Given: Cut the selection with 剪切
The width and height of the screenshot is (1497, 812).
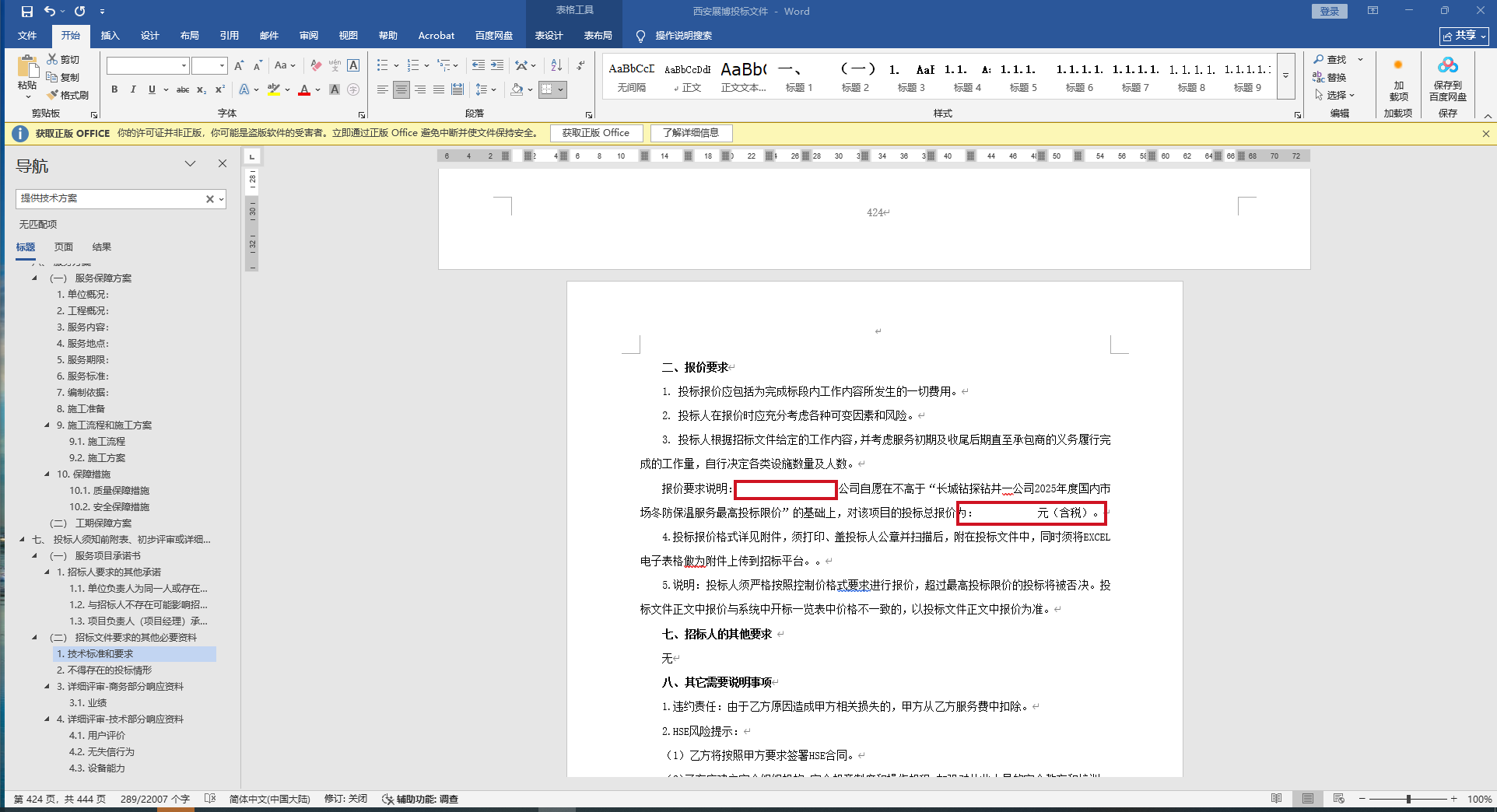Looking at the screenshot, I should 63,59.
